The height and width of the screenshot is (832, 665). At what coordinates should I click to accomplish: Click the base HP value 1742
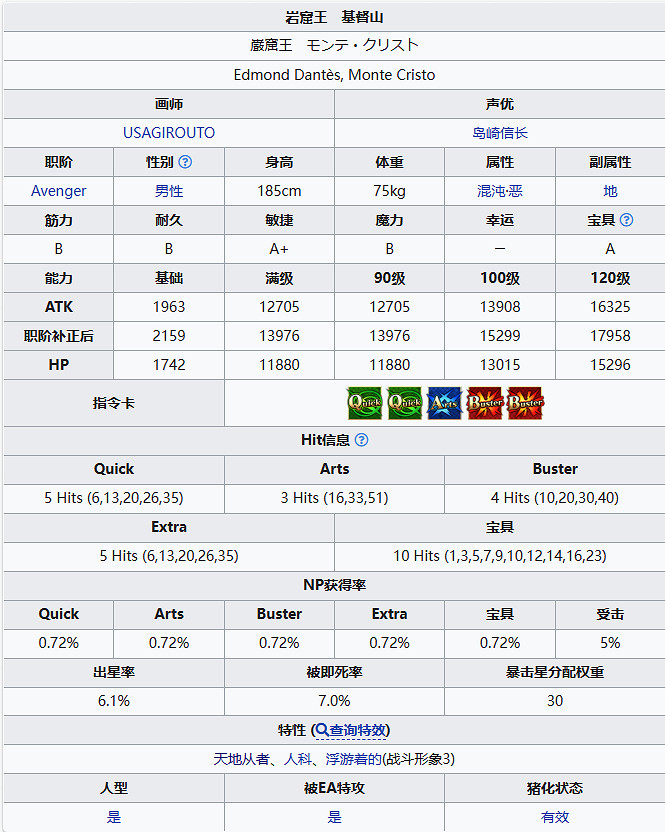(169, 365)
